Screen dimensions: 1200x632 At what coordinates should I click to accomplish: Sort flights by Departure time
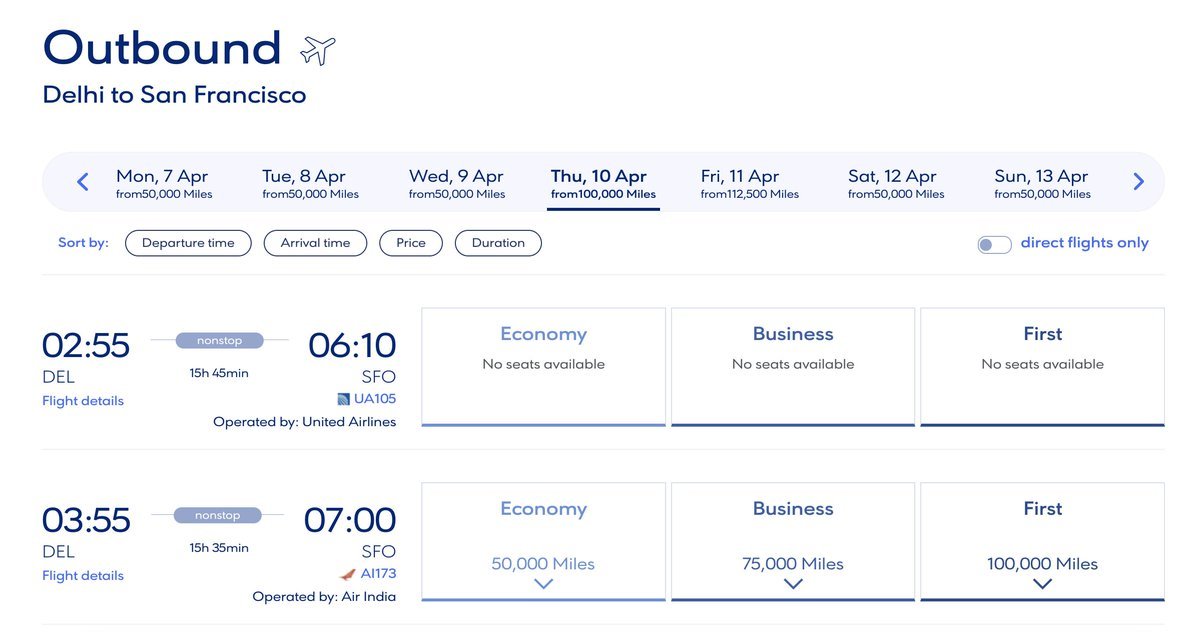188,243
